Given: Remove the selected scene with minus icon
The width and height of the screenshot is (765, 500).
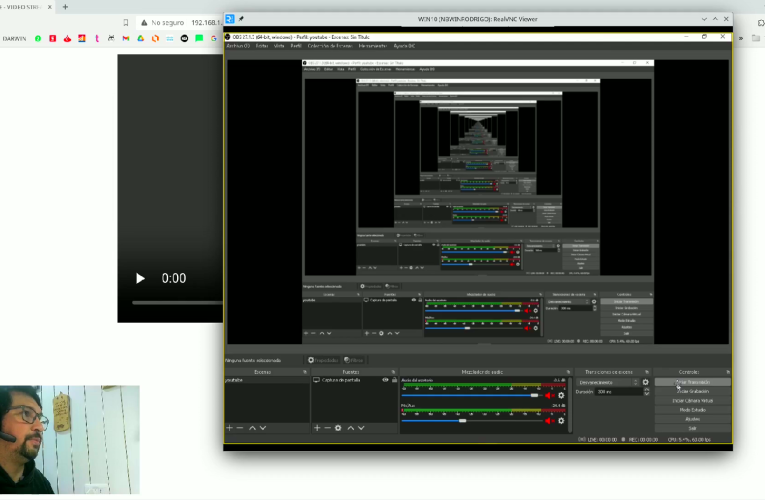Looking at the screenshot, I should [240, 428].
